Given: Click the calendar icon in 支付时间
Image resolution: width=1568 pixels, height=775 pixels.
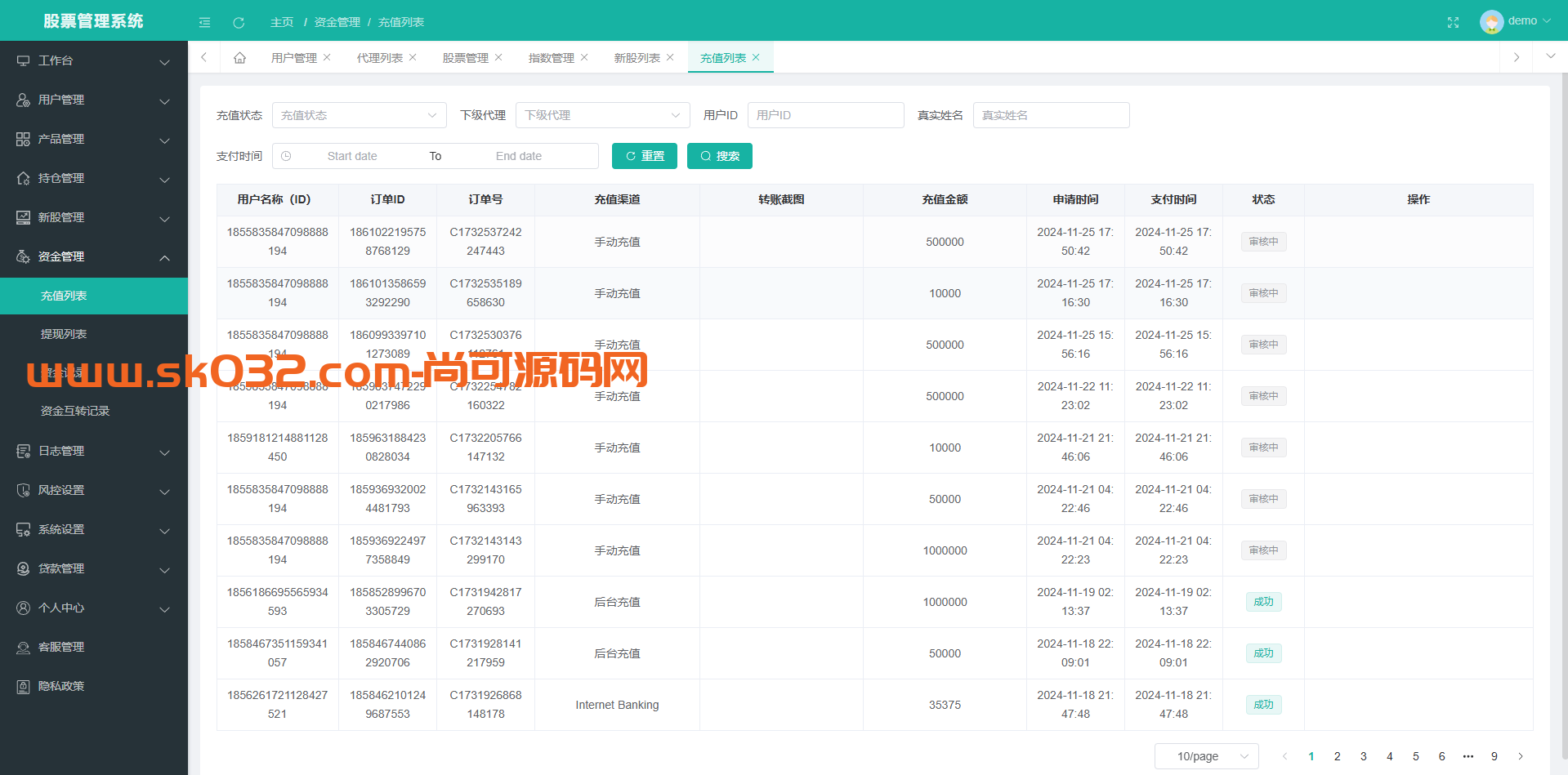Looking at the screenshot, I should click(x=286, y=156).
